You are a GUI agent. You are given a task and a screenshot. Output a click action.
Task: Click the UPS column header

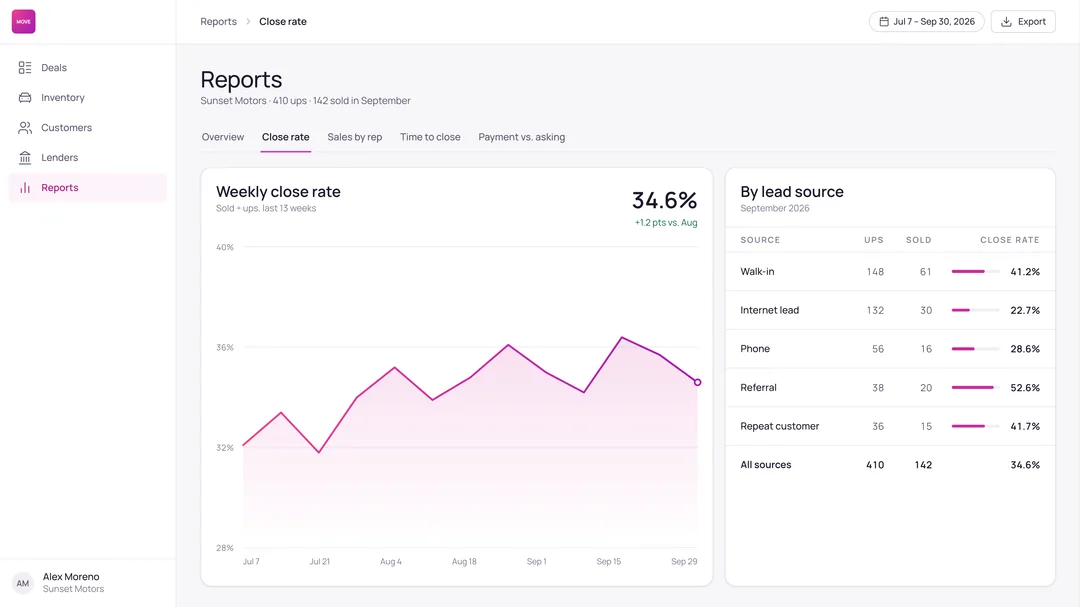pyautogui.click(x=874, y=240)
